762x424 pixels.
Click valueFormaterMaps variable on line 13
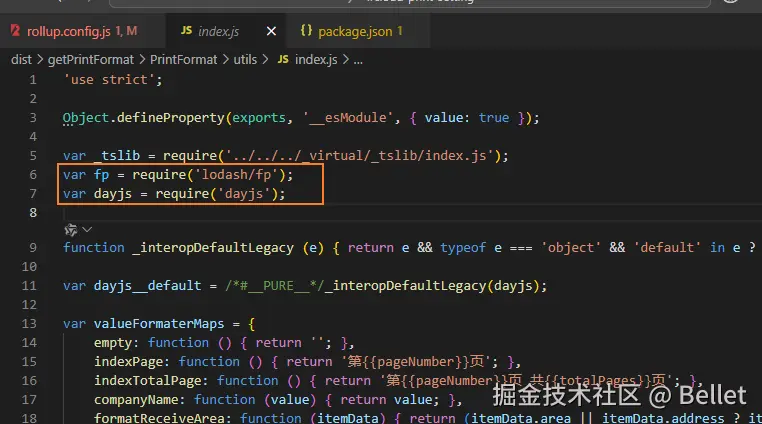click(159, 324)
